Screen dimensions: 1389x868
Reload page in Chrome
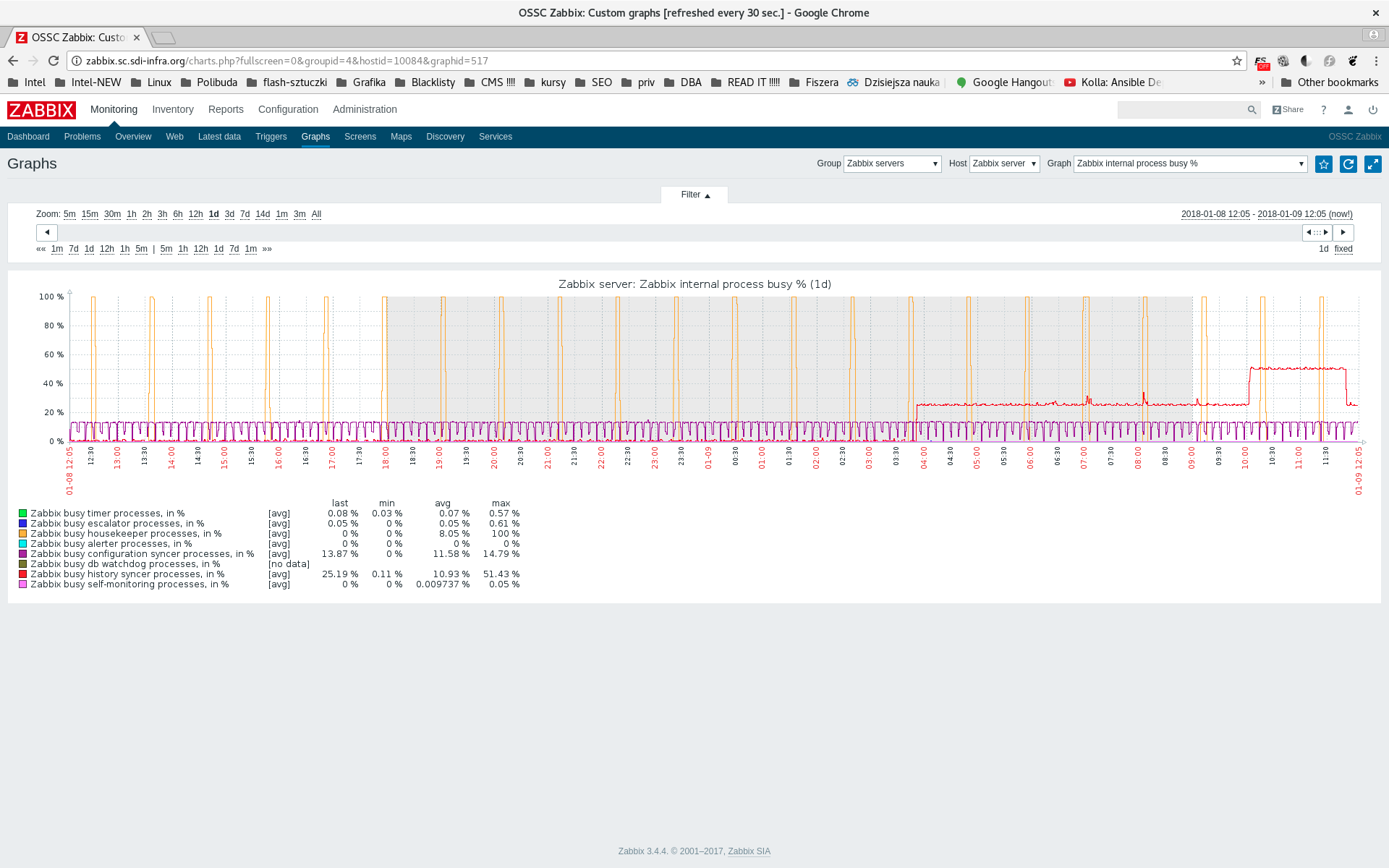[54, 61]
